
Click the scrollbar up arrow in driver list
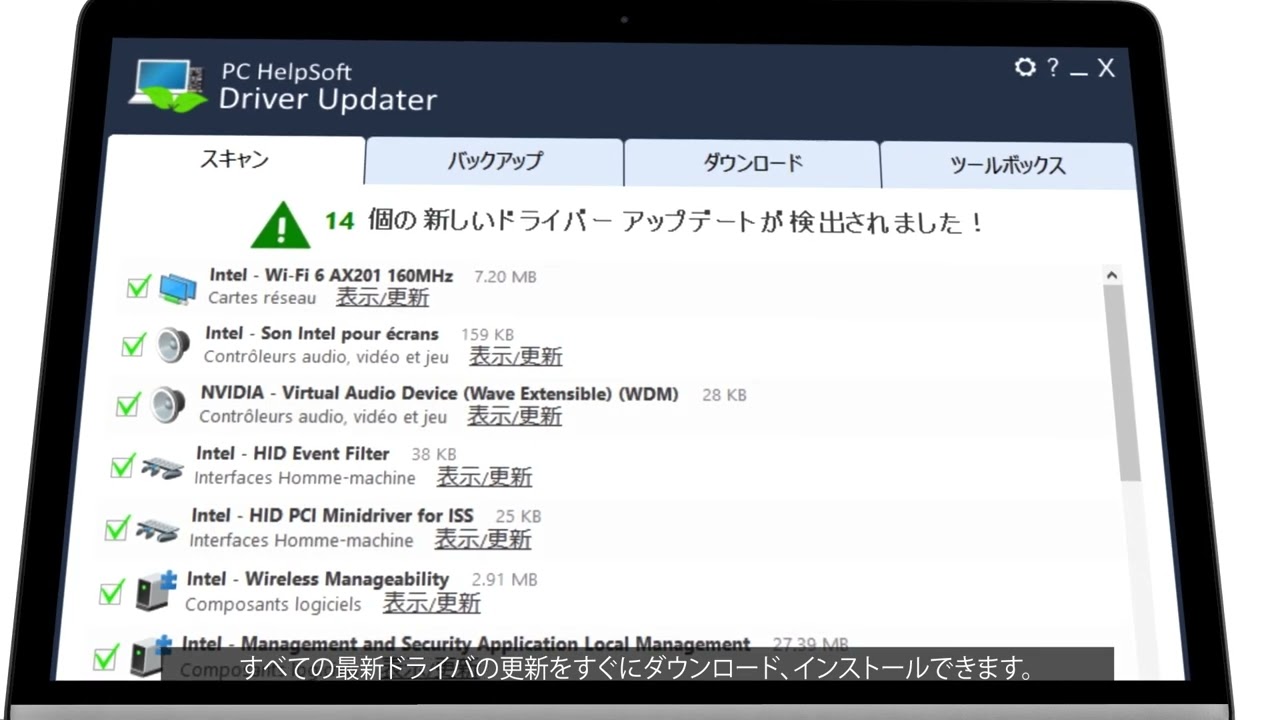click(1111, 274)
